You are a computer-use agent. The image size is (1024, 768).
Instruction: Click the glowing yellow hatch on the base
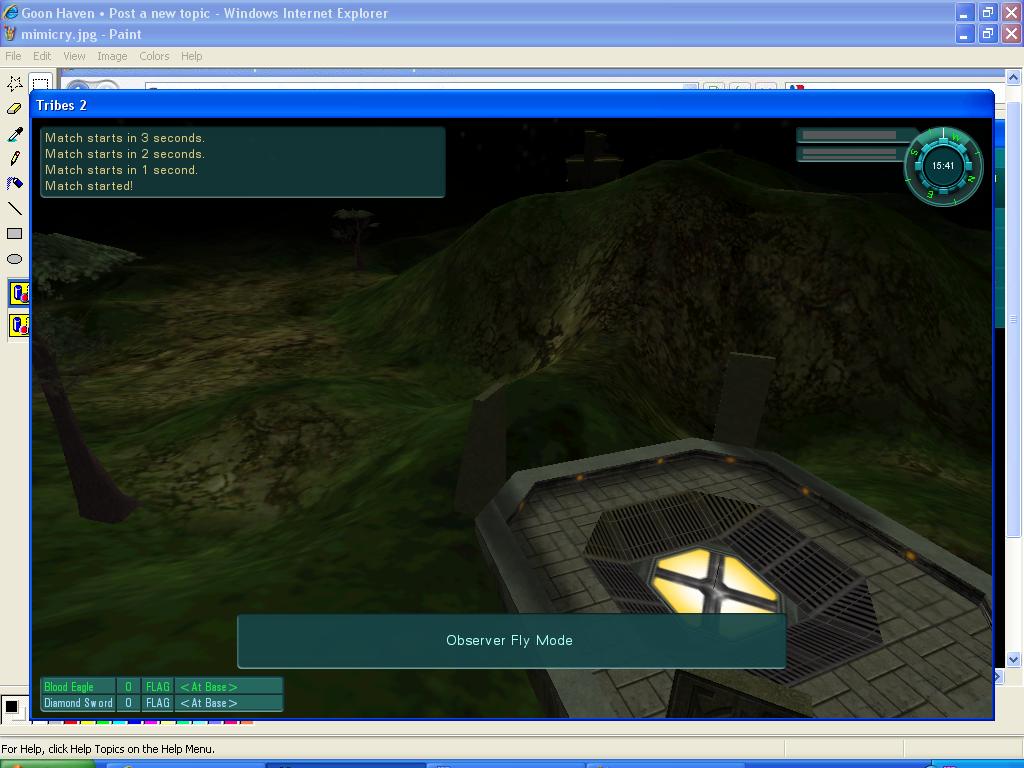[x=715, y=583]
